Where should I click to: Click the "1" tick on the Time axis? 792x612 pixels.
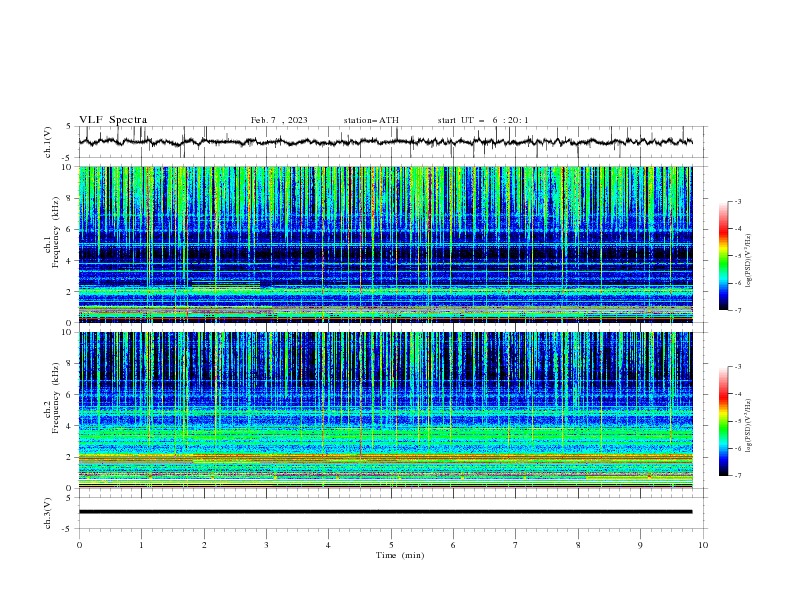(x=141, y=545)
